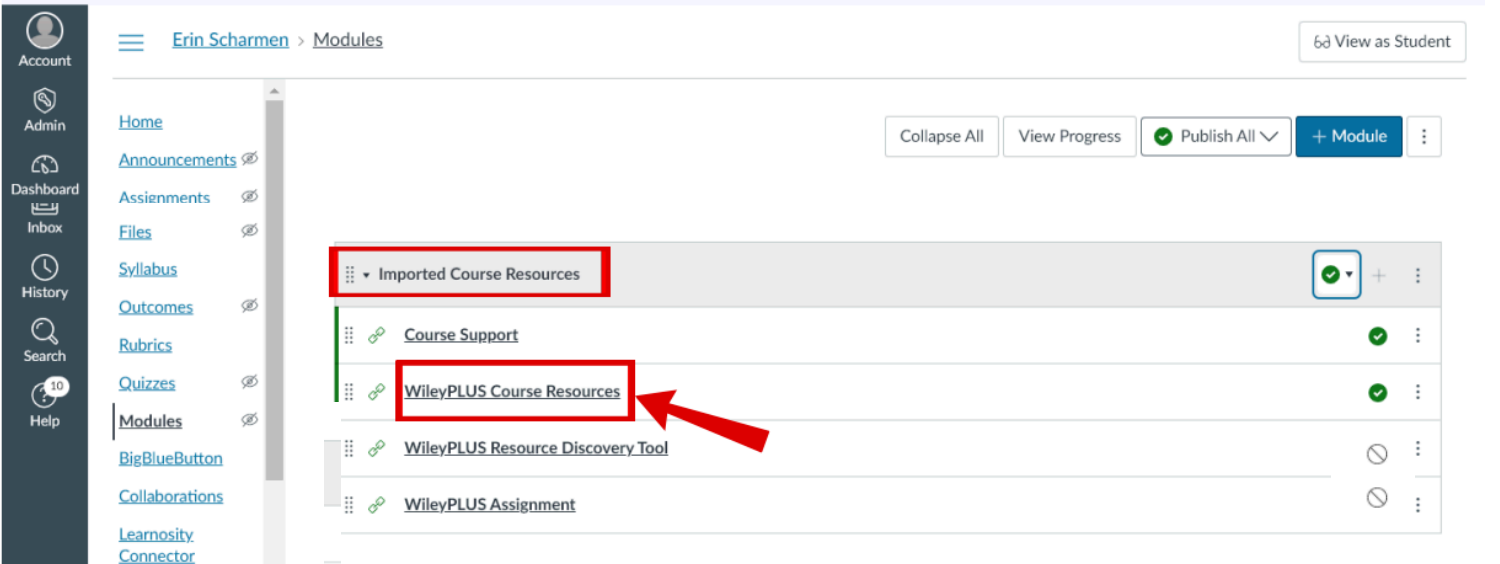Image resolution: width=1500 pixels, height=564 pixels.
Task: Click the hamburger course menu icon
Action: [x=131, y=42]
